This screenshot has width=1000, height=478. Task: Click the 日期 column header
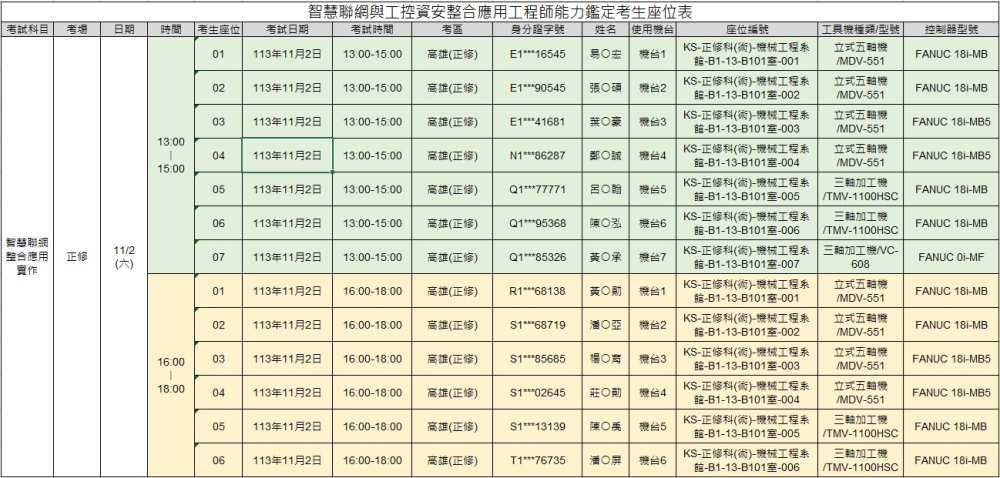click(x=124, y=29)
